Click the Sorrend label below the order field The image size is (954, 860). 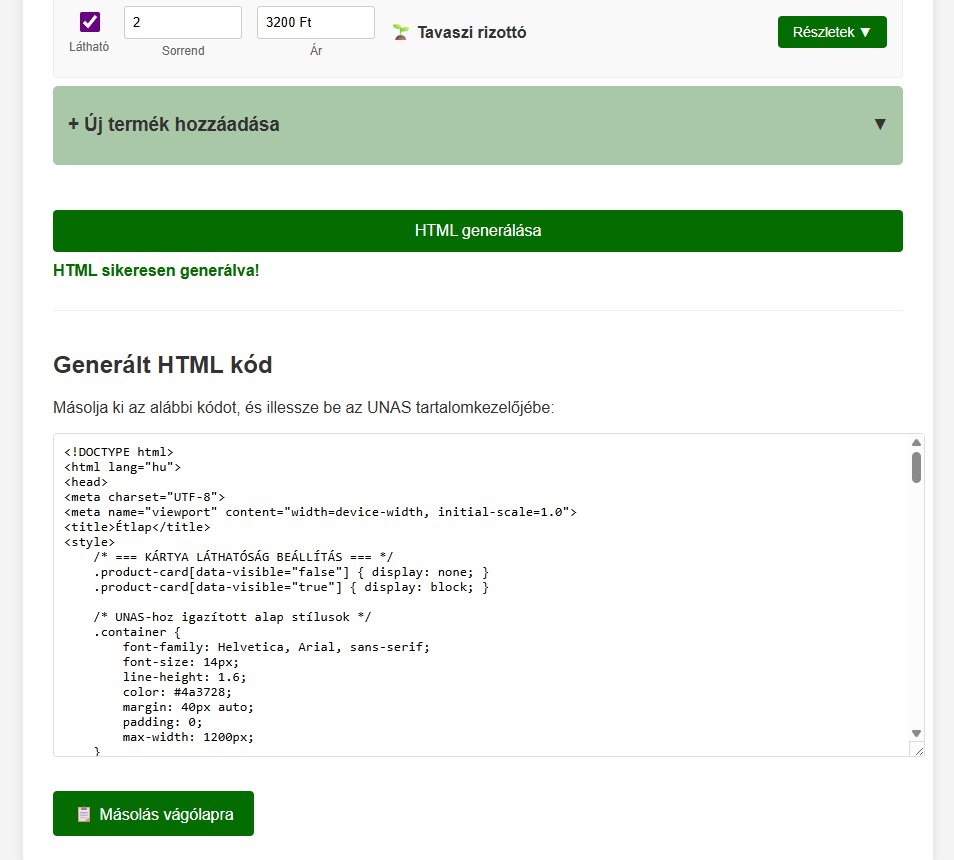click(182, 50)
